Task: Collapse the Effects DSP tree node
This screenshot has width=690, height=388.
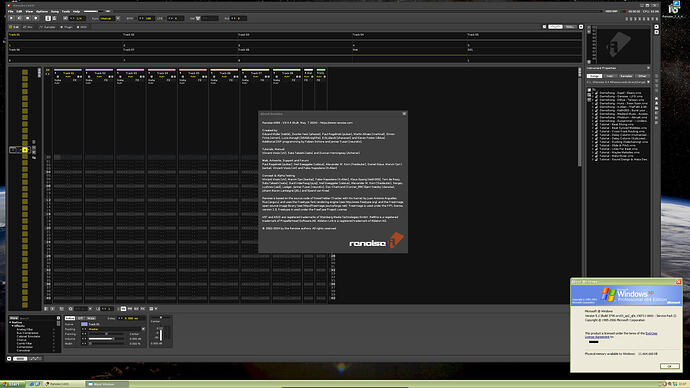Action: [13, 326]
